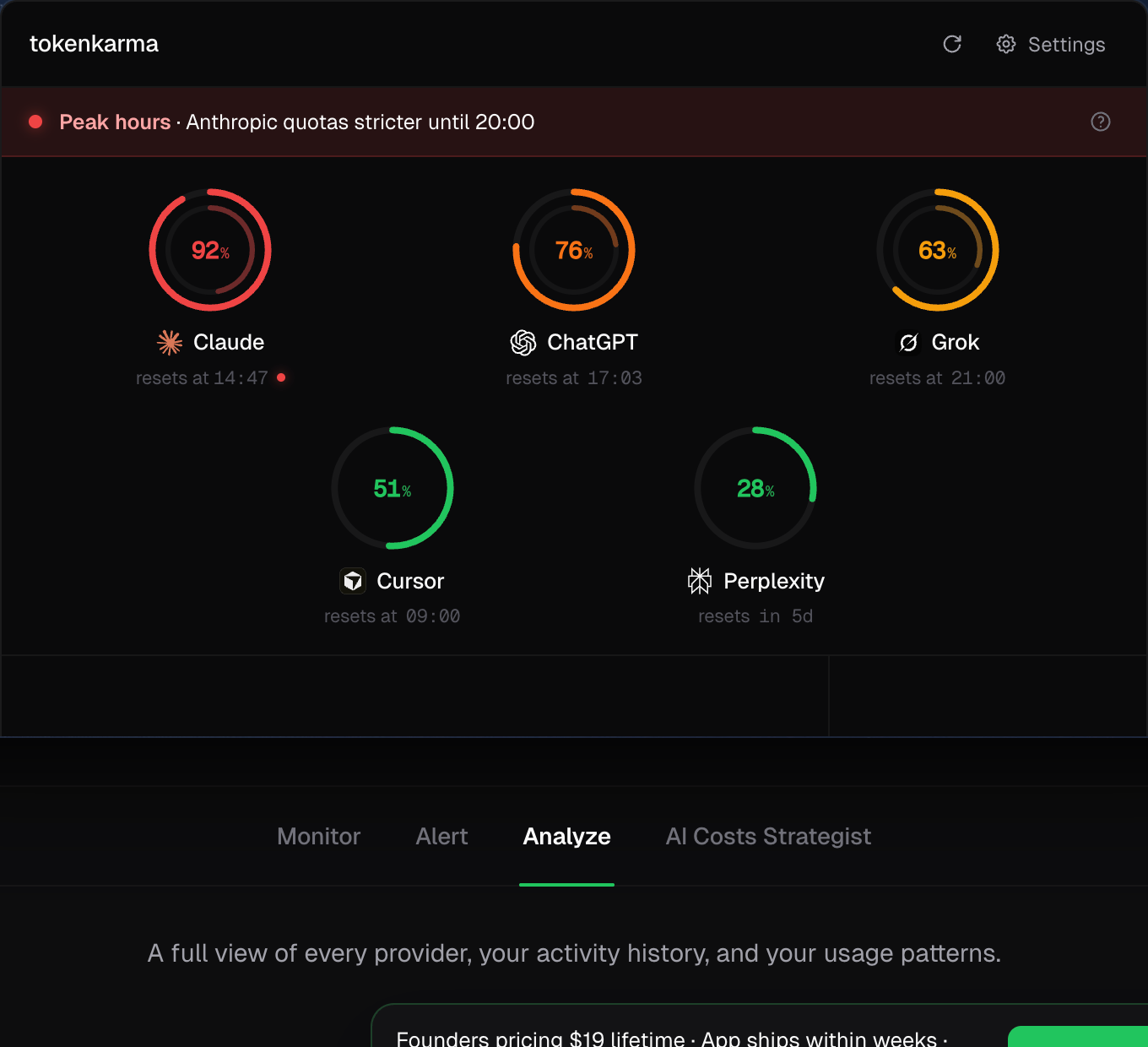Open the AI Costs Strategist tab
The height and width of the screenshot is (1047, 1148).
(x=768, y=836)
